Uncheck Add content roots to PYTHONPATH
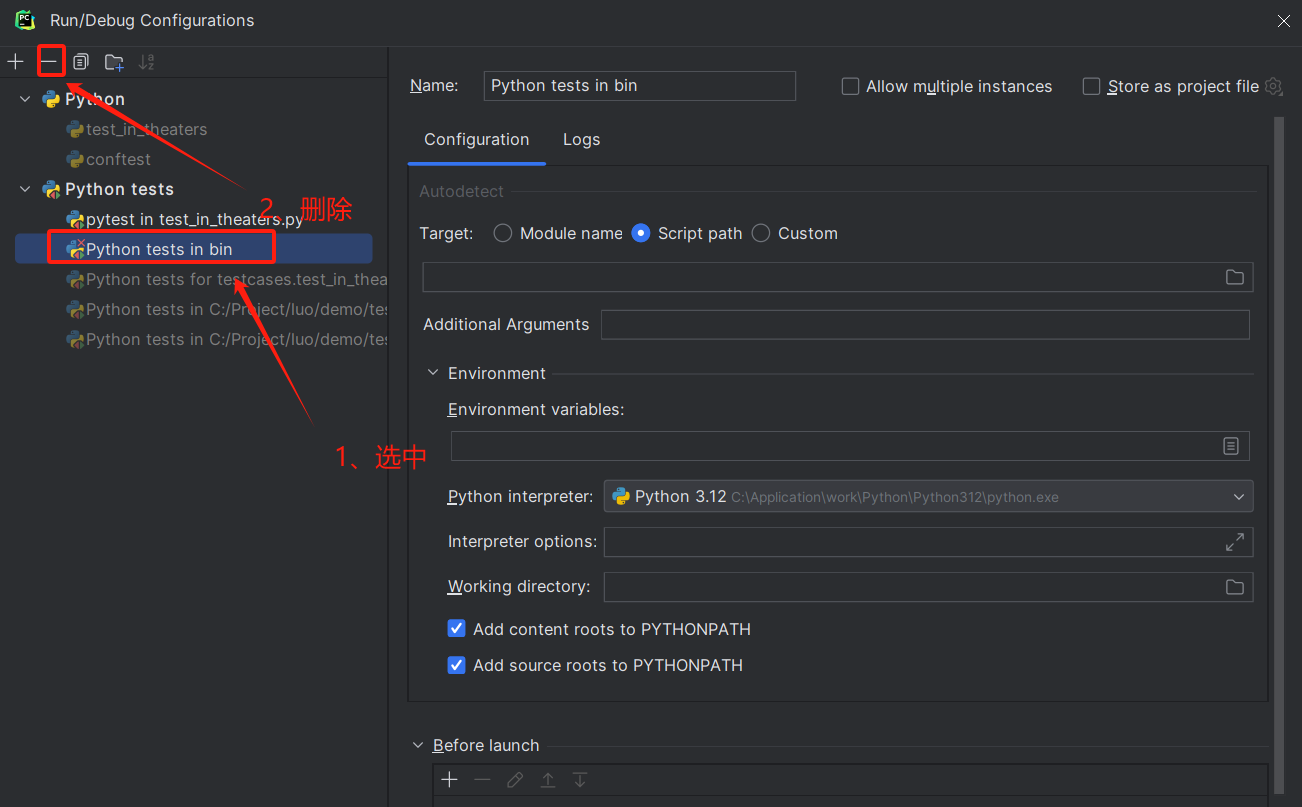 457,629
